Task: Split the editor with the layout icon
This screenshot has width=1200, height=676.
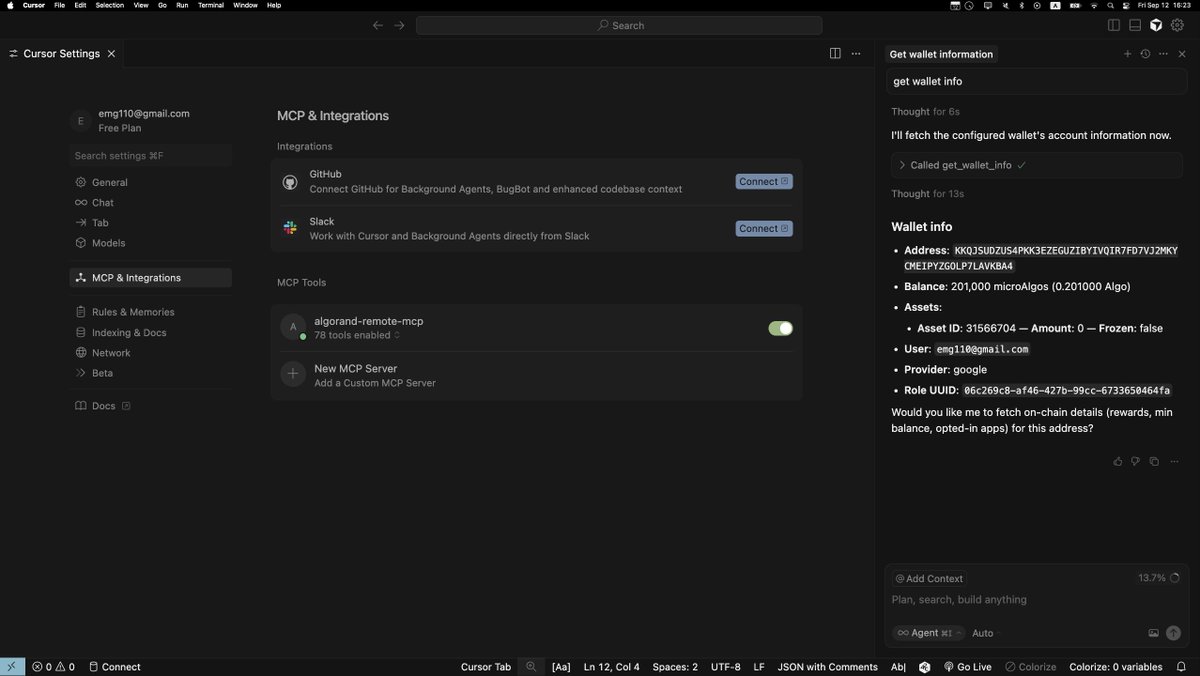Action: coord(835,54)
